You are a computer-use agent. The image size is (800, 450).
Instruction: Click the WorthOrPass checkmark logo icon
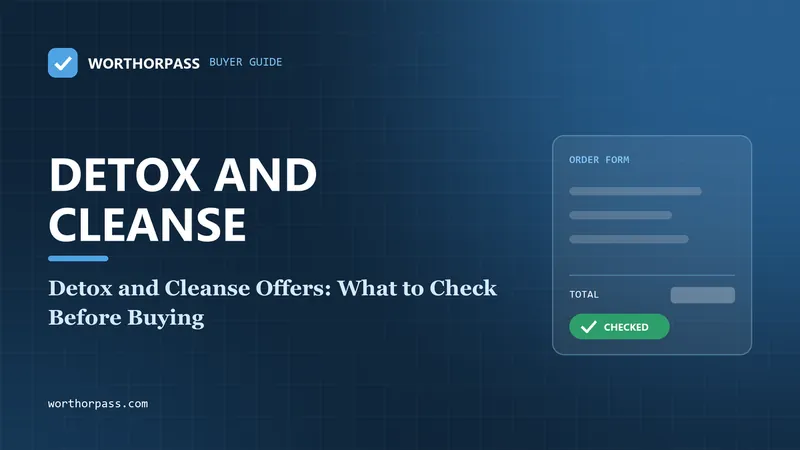(63, 63)
